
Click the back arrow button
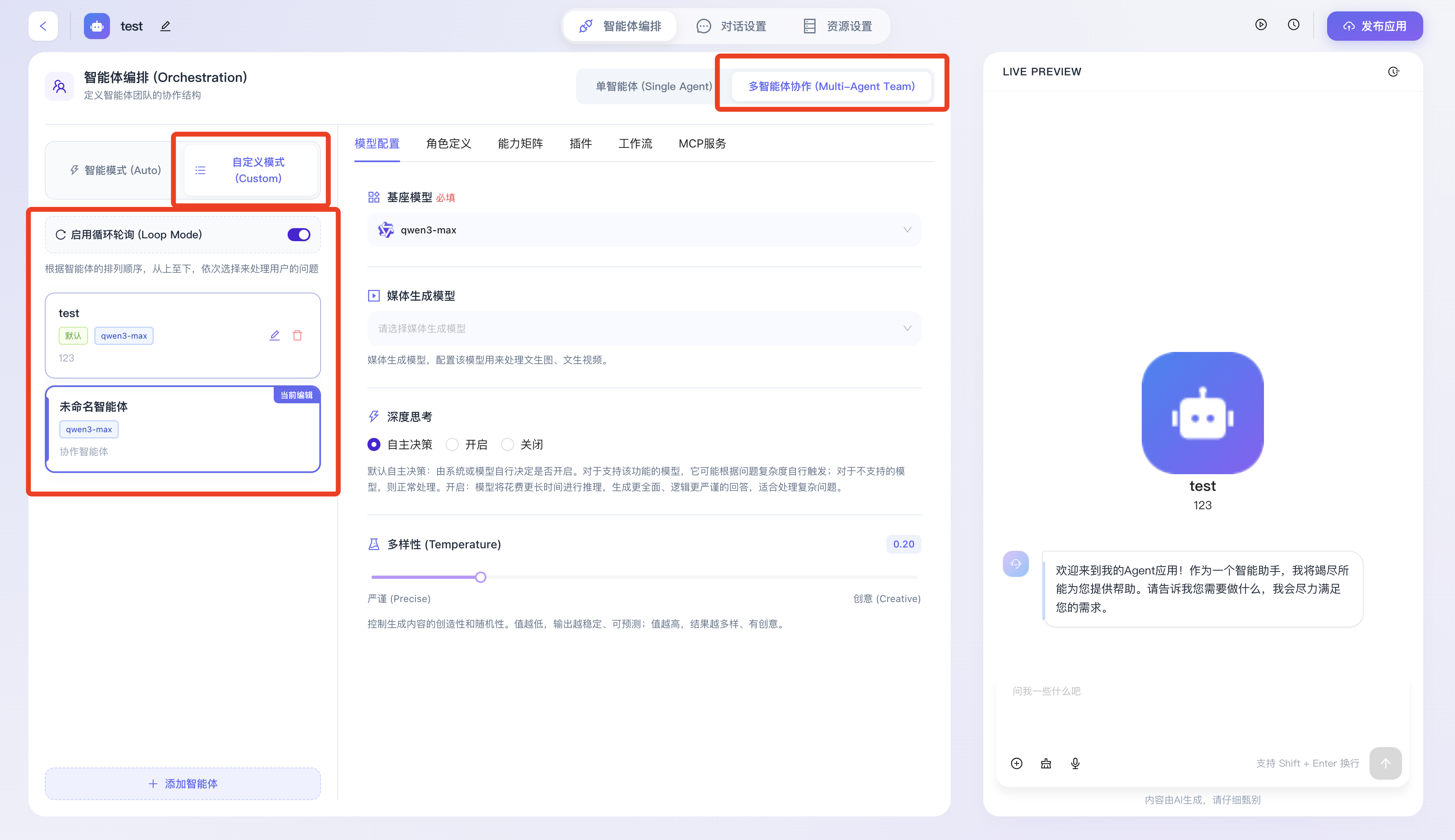pos(43,26)
